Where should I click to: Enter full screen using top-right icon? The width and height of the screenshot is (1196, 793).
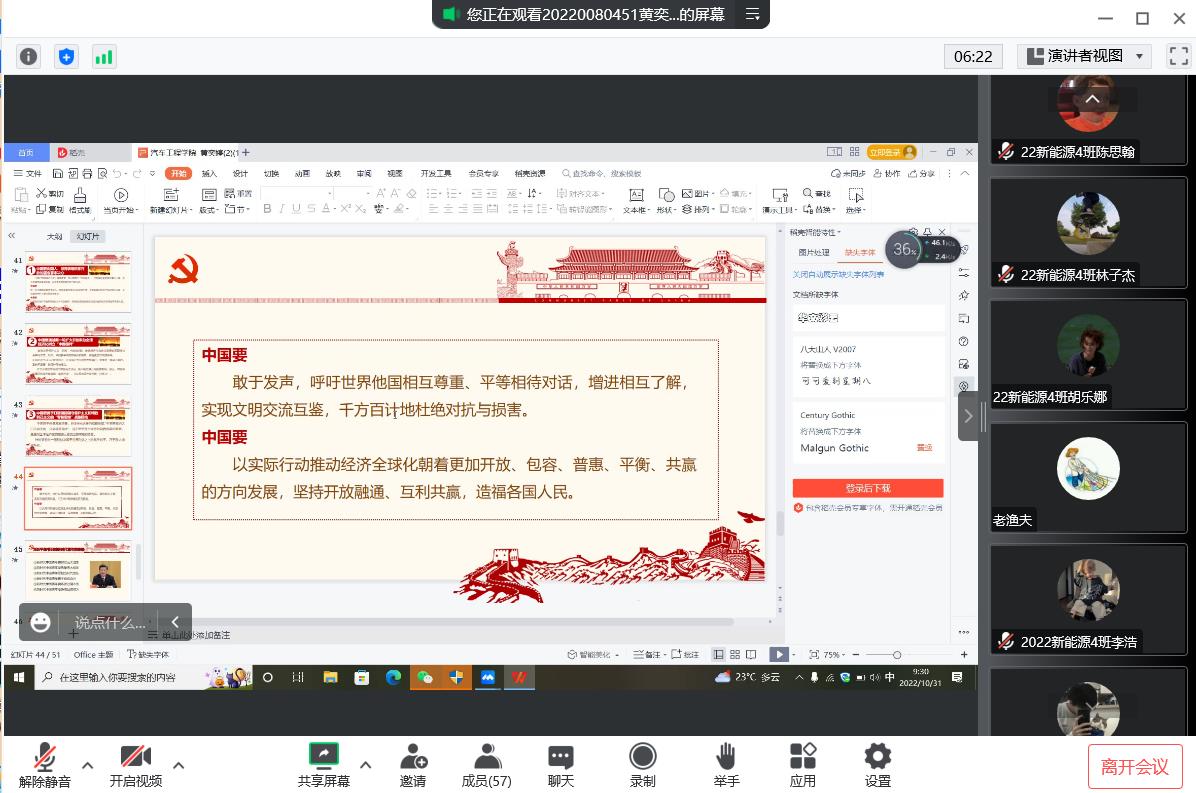pos(1176,57)
